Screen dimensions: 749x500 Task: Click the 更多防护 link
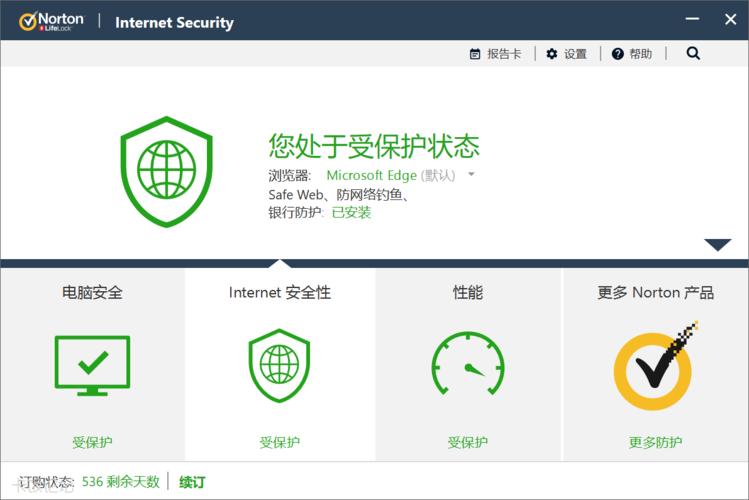655,442
